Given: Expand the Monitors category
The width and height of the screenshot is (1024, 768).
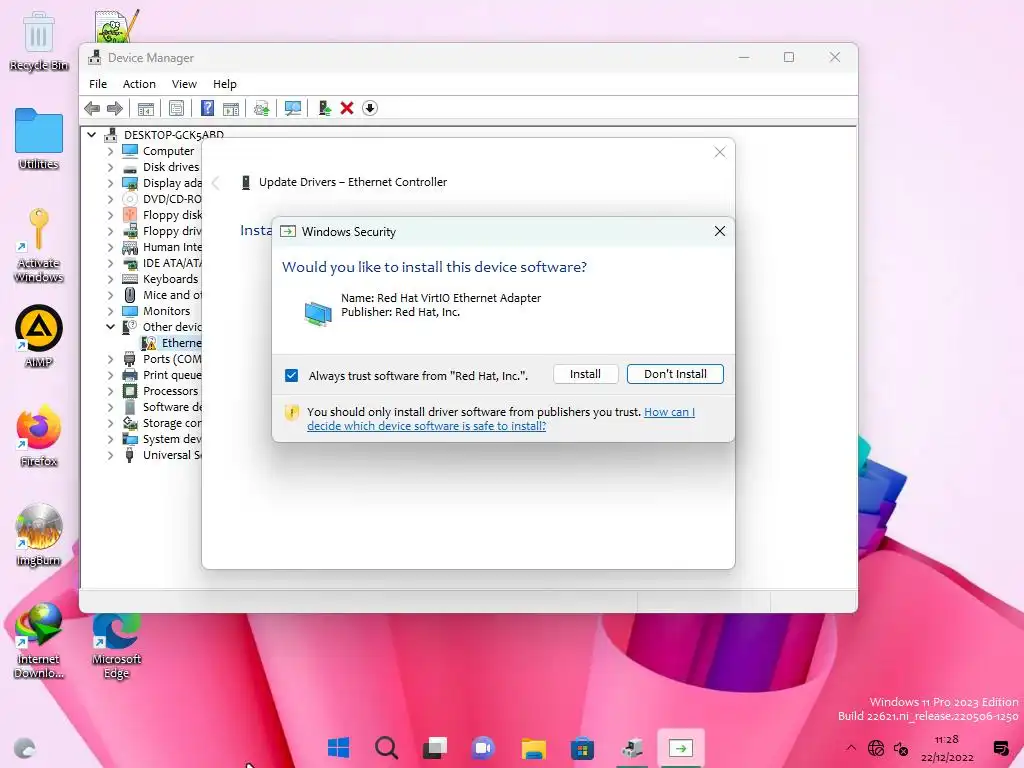Looking at the screenshot, I should [110, 311].
